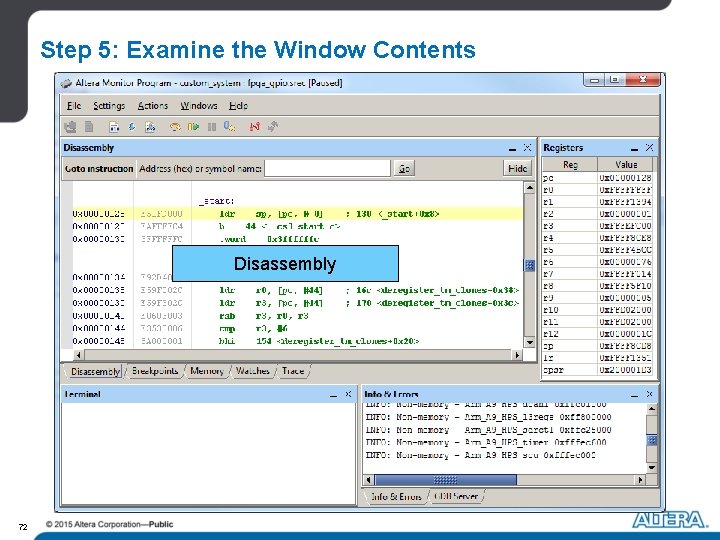This screenshot has width=720, height=540.
Task: Minimize the Disassembly panel
Action: [512, 148]
